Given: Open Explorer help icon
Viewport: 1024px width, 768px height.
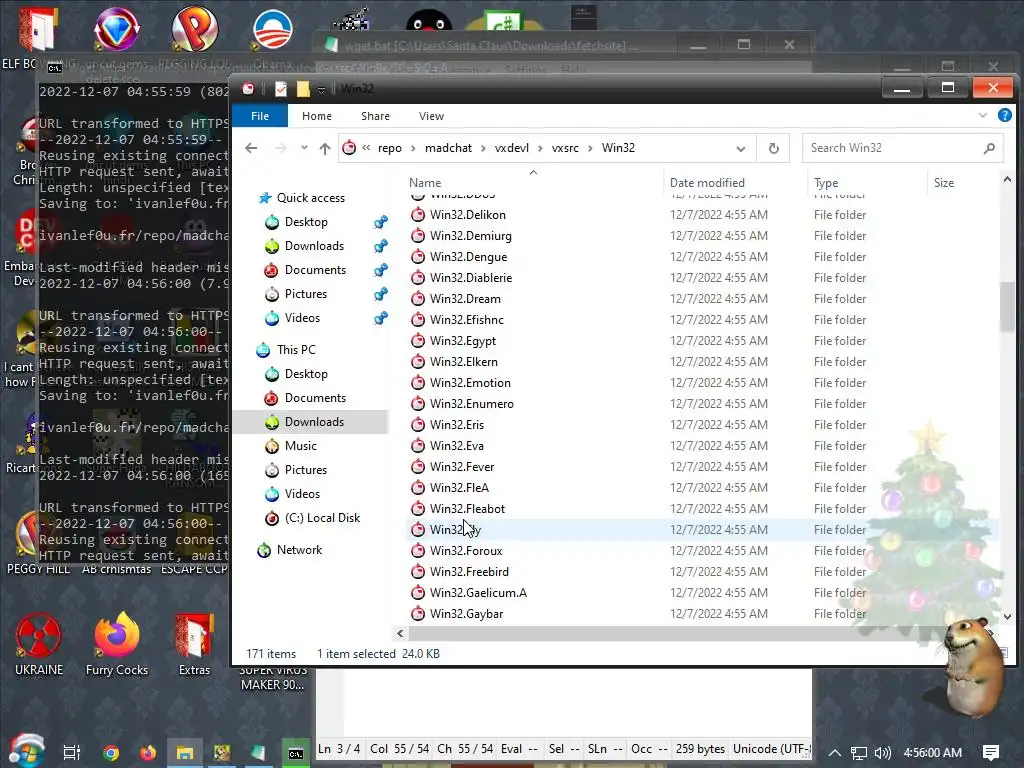Looking at the screenshot, I should click(1004, 116).
